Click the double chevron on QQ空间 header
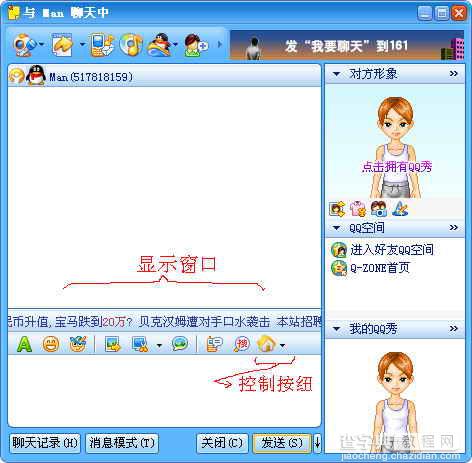The width and height of the screenshot is (472, 463). coord(453,228)
